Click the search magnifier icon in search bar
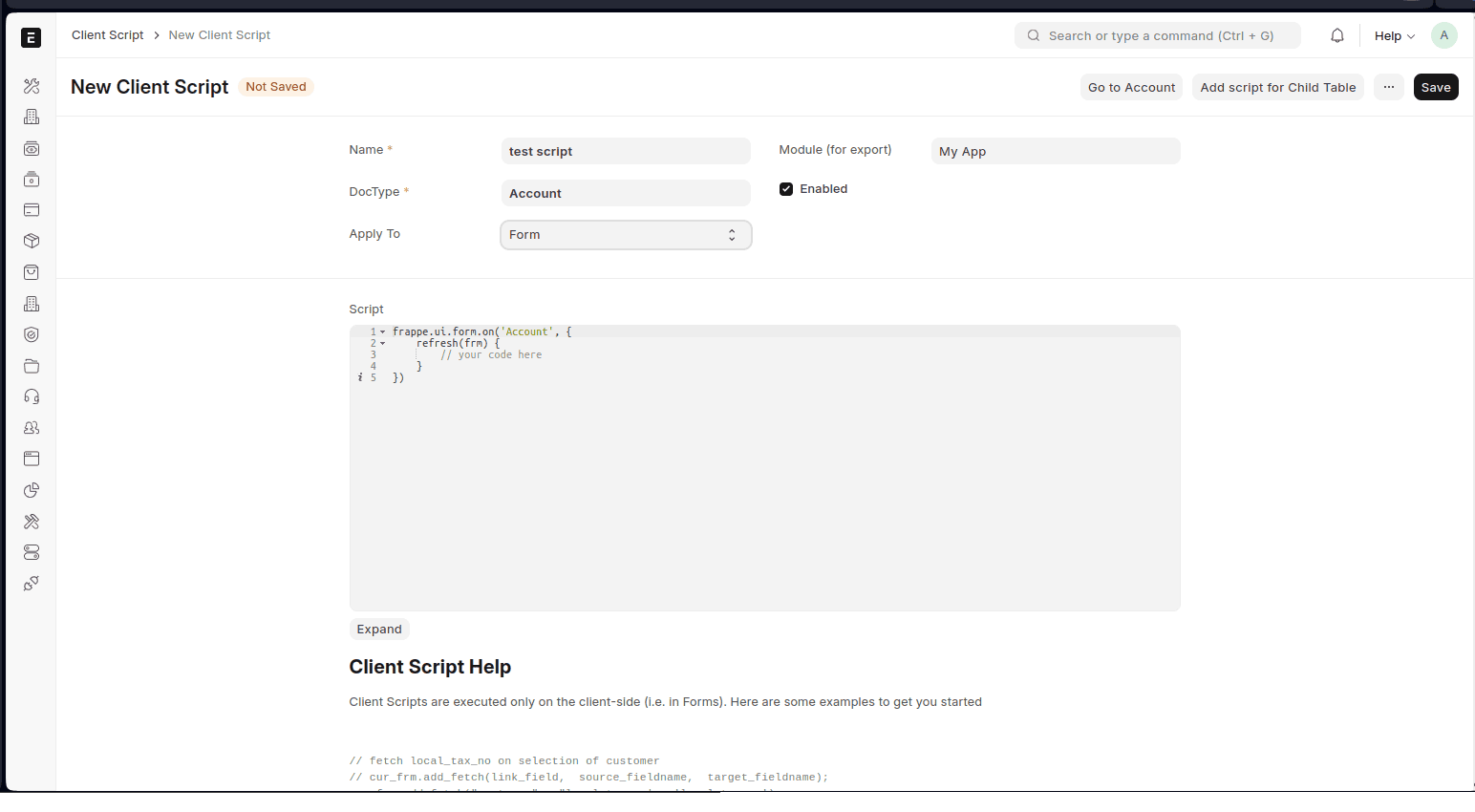Screen dimensions: 1475x812 click(1034, 35)
